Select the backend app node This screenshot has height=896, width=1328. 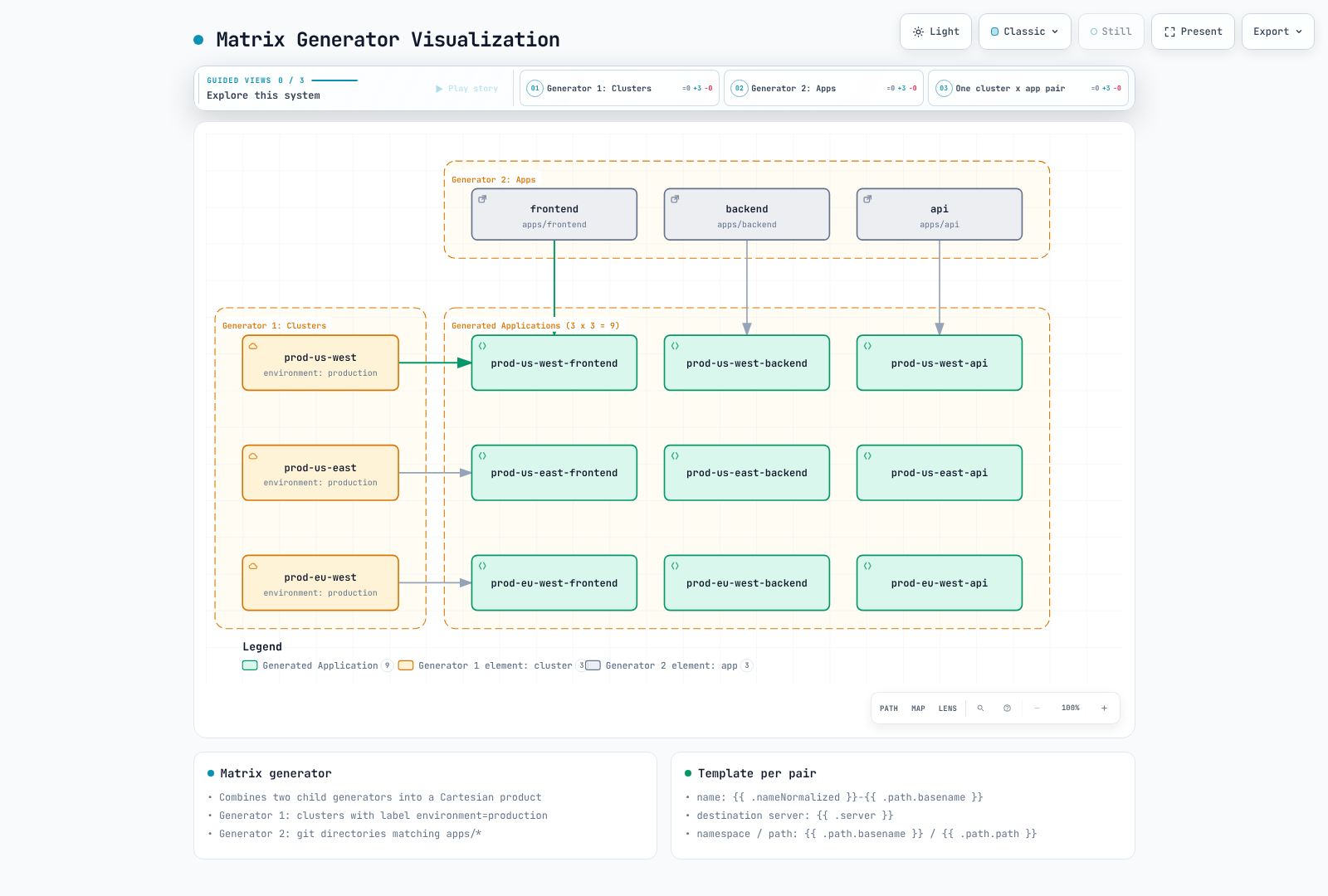click(747, 214)
